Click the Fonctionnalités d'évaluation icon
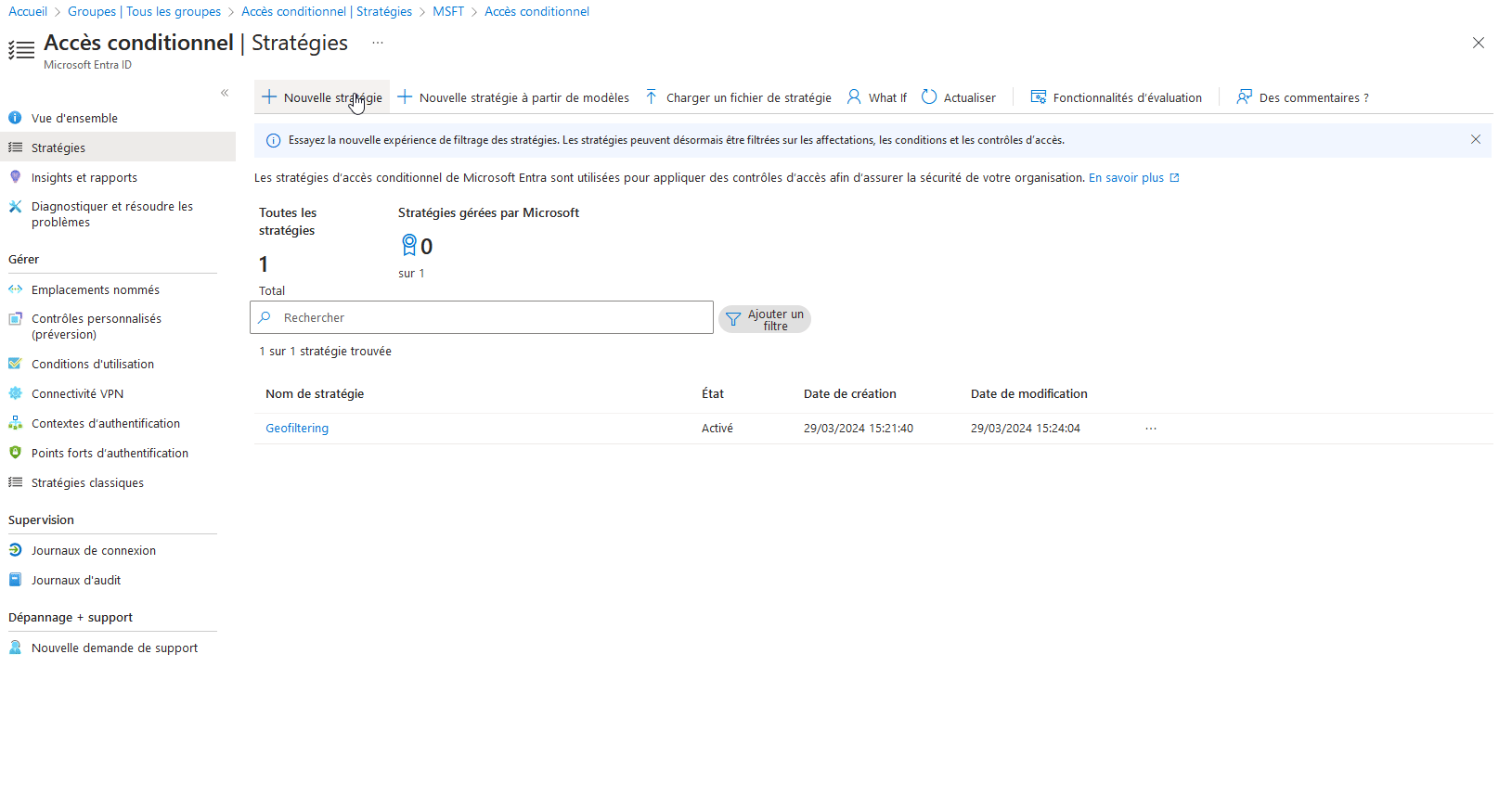This screenshot has height=808, width=1512. [x=1039, y=97]
